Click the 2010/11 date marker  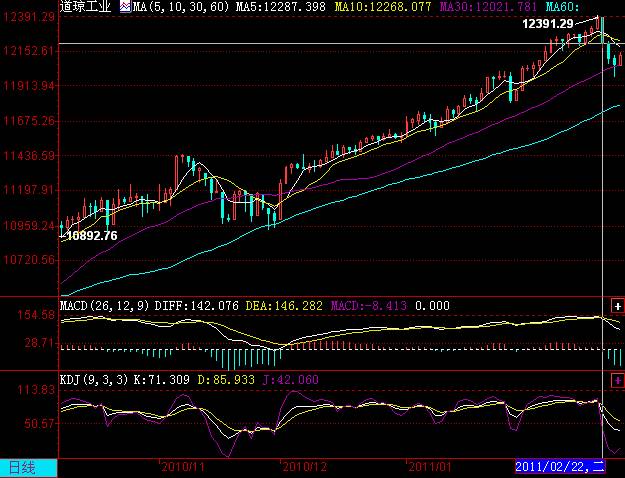(x=183, y=466)
